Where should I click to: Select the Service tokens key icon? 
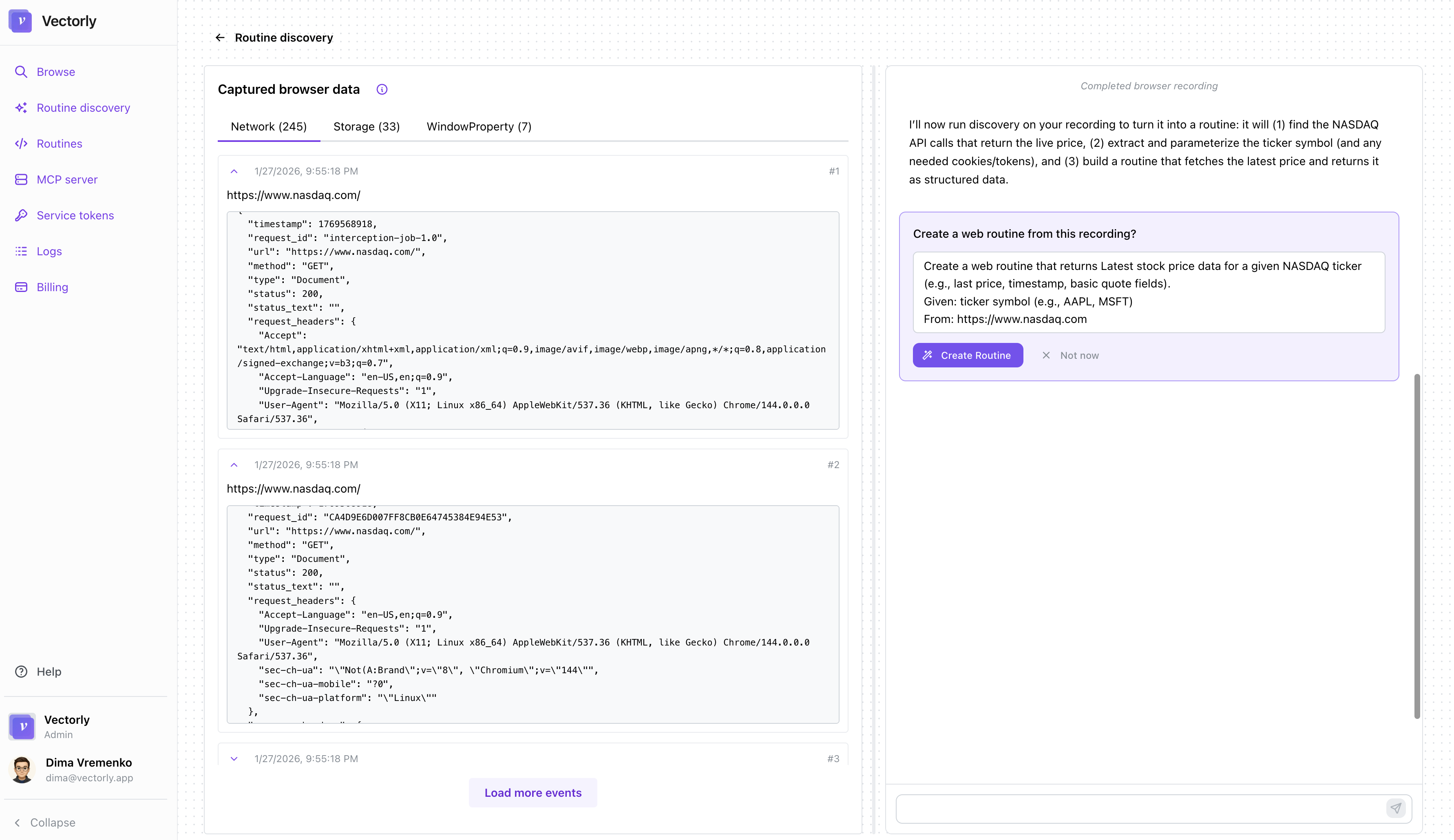[21, 215]
